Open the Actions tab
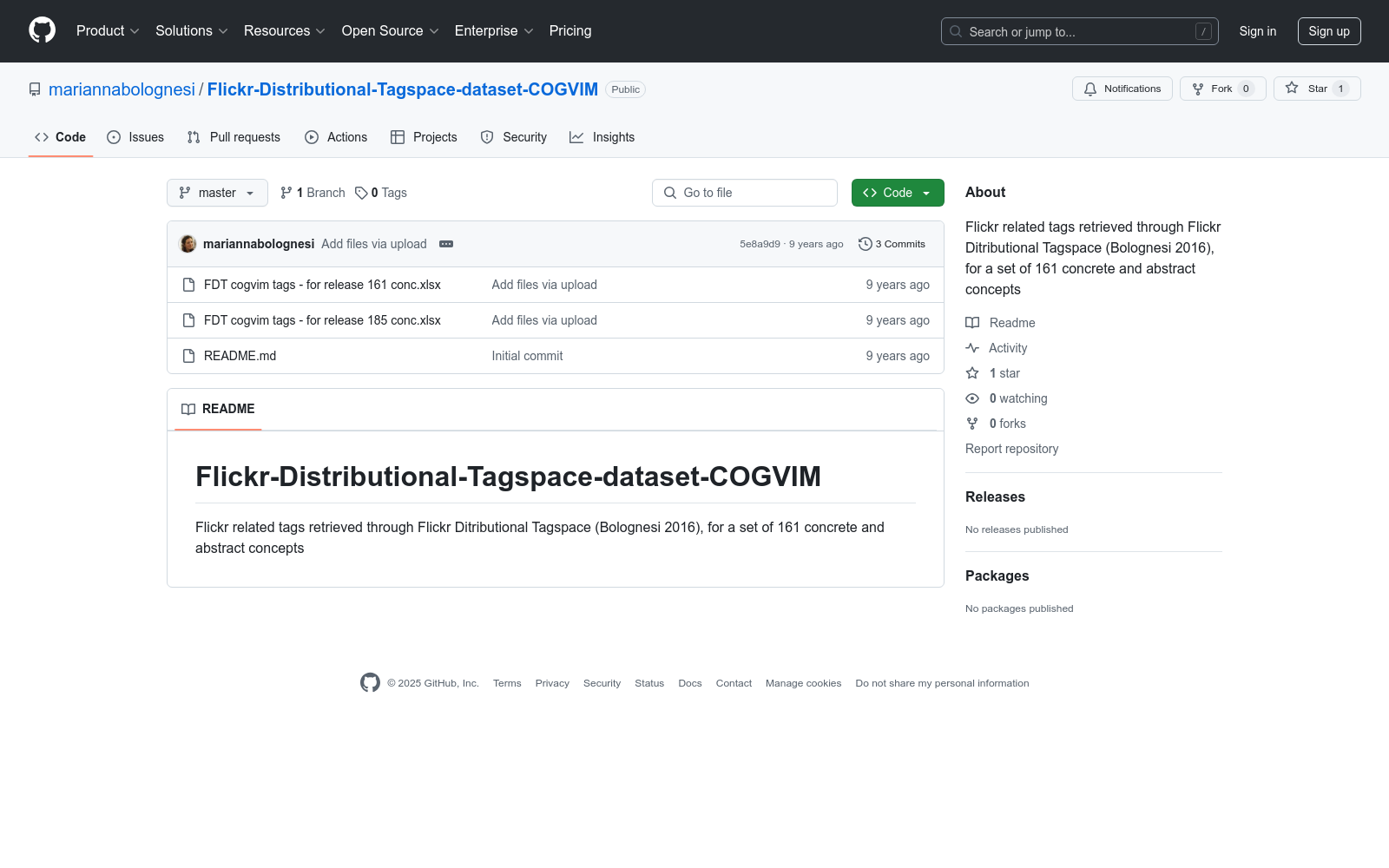Screen dimensions: 1389x868 coord(336,137)
